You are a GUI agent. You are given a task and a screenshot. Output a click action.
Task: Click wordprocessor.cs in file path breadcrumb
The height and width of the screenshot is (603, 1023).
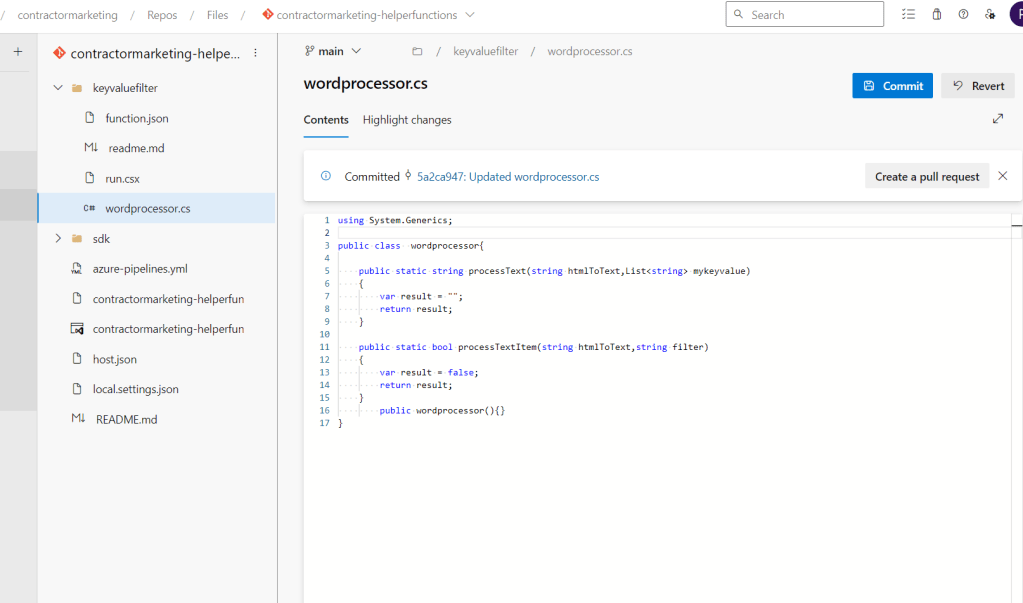(590, 51)
